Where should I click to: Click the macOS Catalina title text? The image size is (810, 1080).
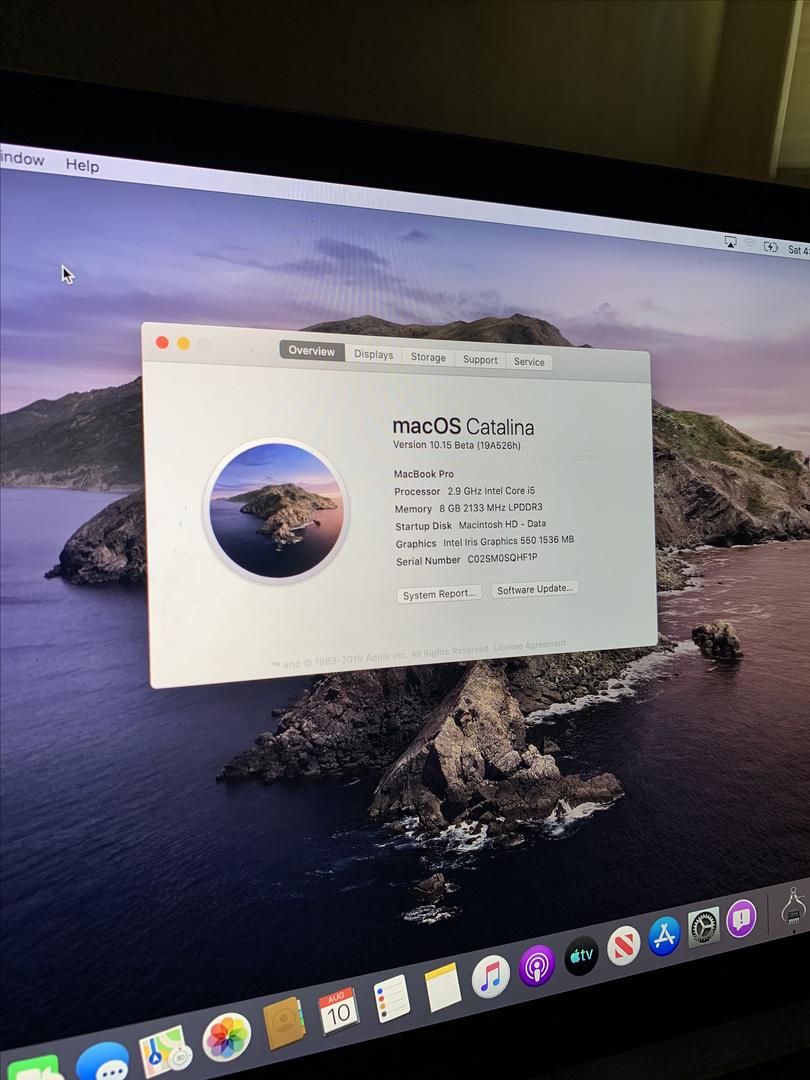pyautogui.click(x=463, y=426)
